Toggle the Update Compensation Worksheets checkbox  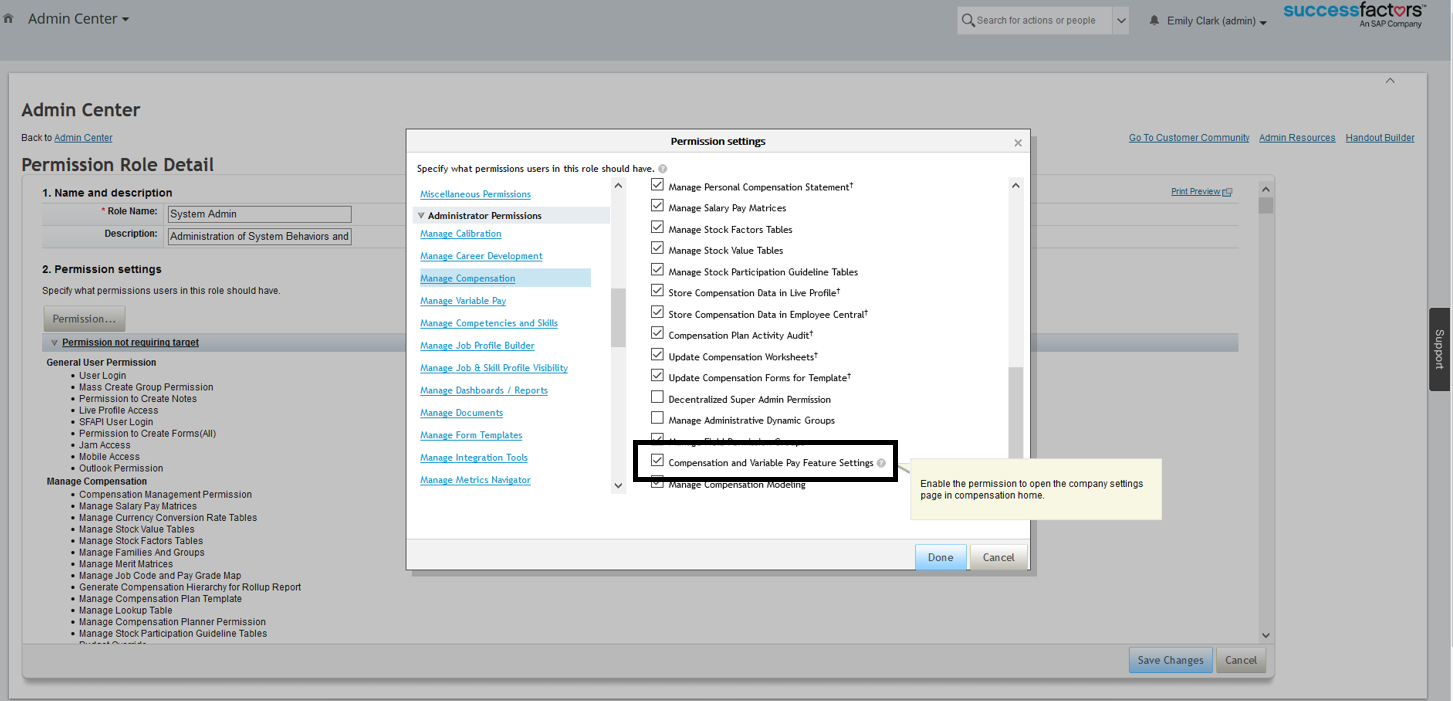tap(657, 355)
